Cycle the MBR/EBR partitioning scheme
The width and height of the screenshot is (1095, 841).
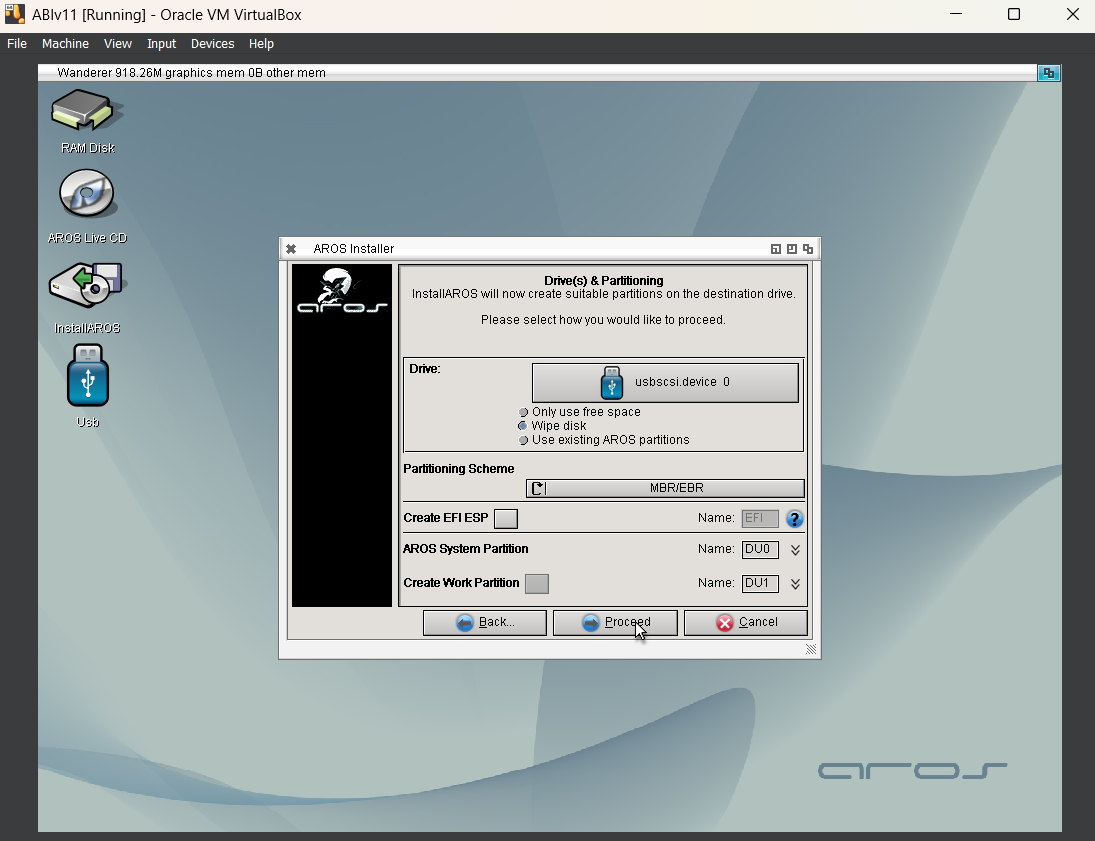pyautogui.click(x=665, y=488)
